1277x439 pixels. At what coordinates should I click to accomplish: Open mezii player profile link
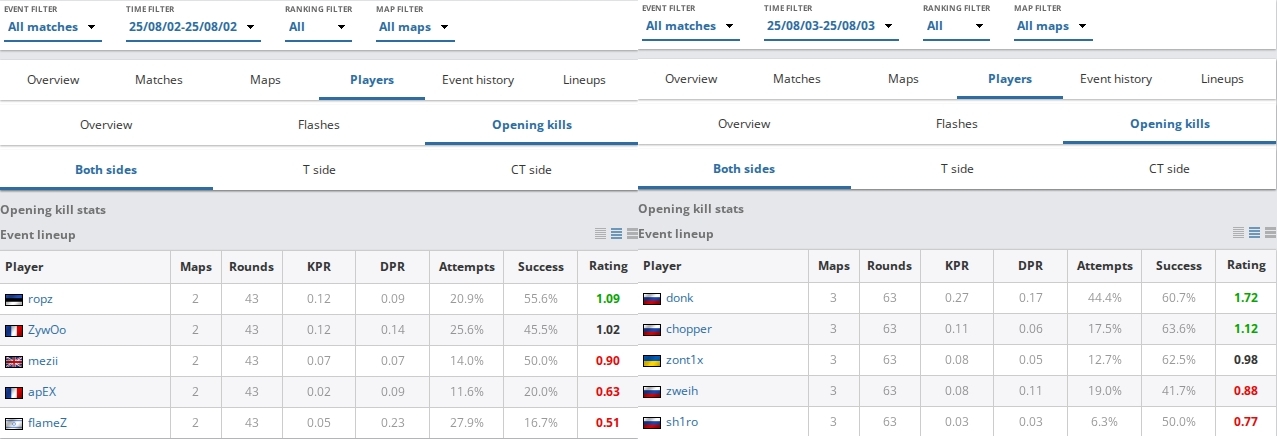coord(42,361)
